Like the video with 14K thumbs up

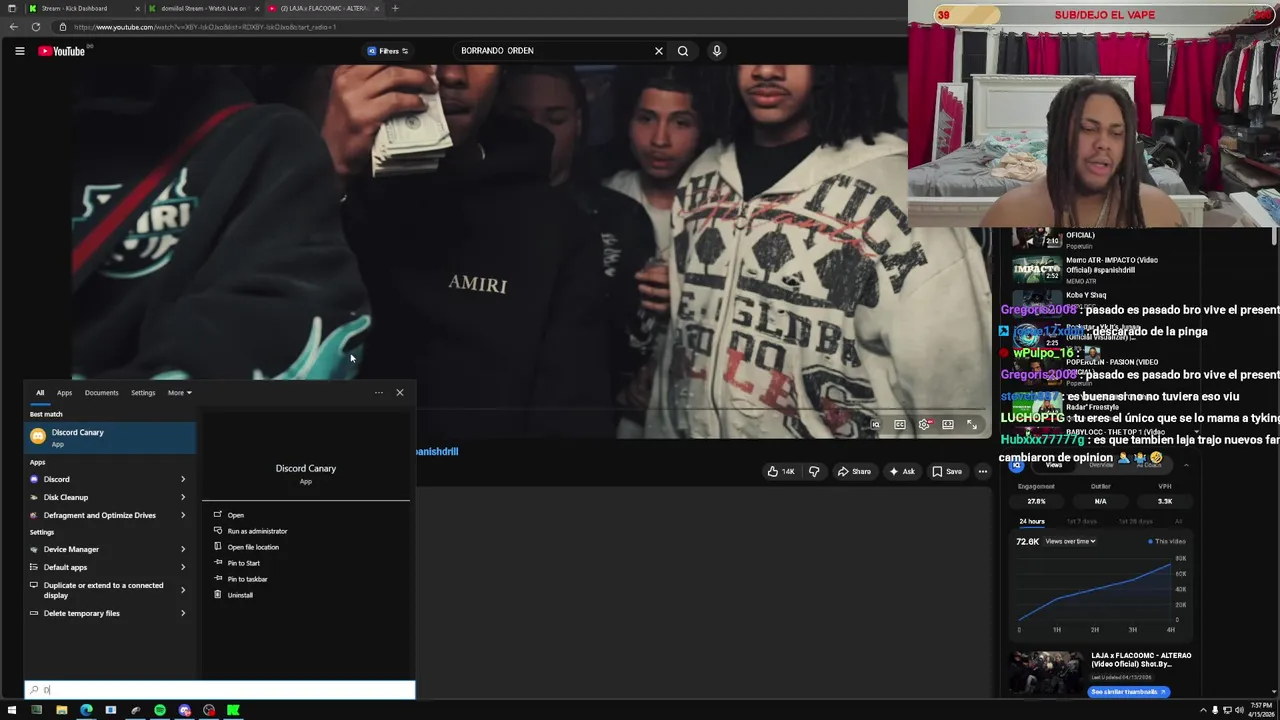781,471
